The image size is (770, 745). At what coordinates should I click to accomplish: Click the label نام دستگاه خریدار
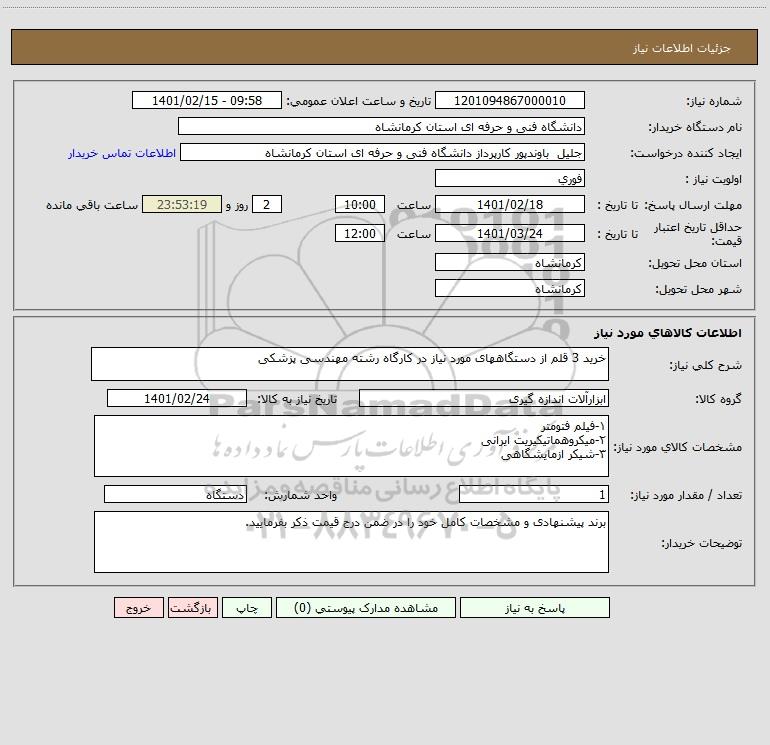click(695, 128)
